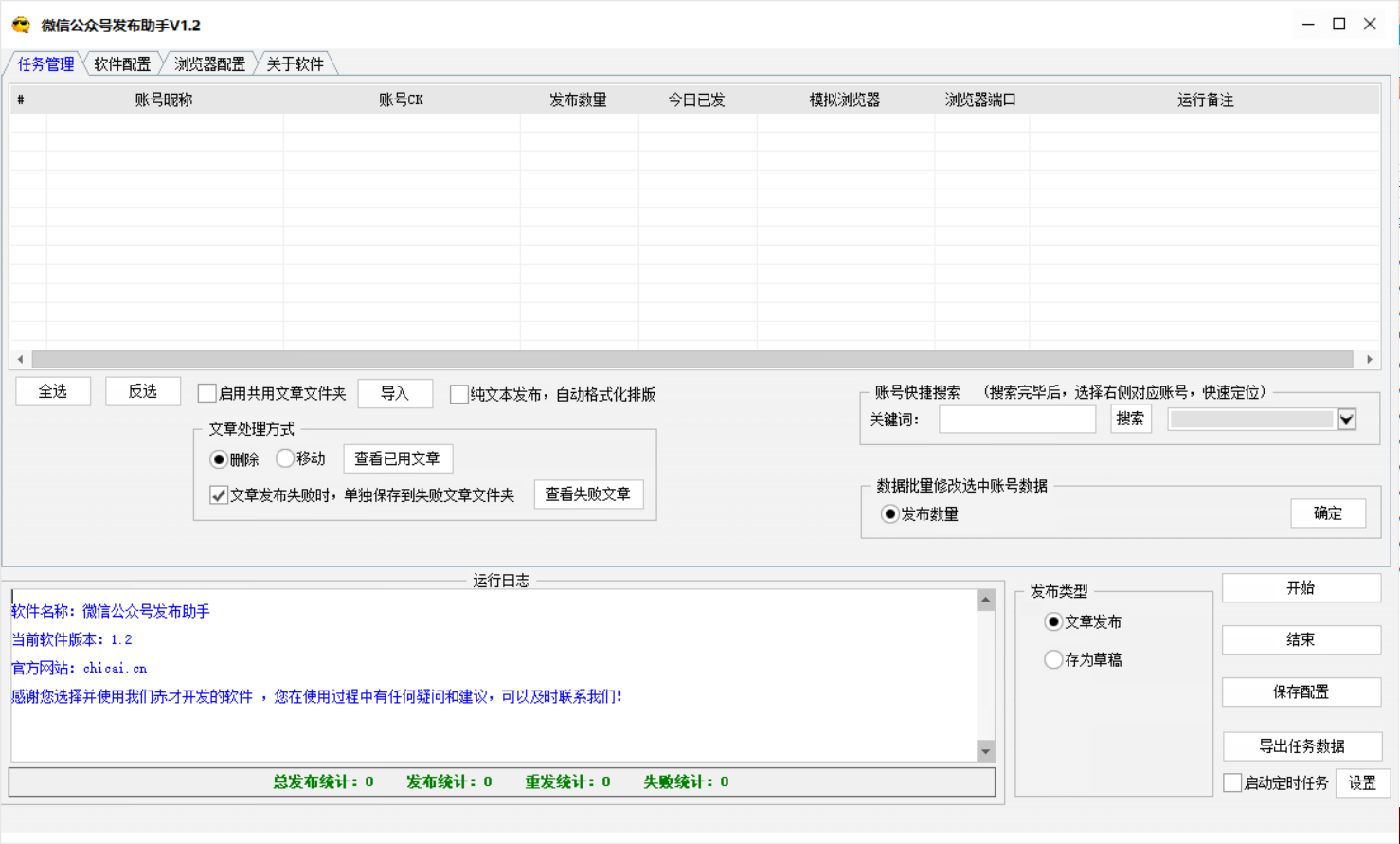Click the 官方网站: chicai.cn log line
Image resolution: width=1400 pixels, height=844 pixels.
[80, 668]
